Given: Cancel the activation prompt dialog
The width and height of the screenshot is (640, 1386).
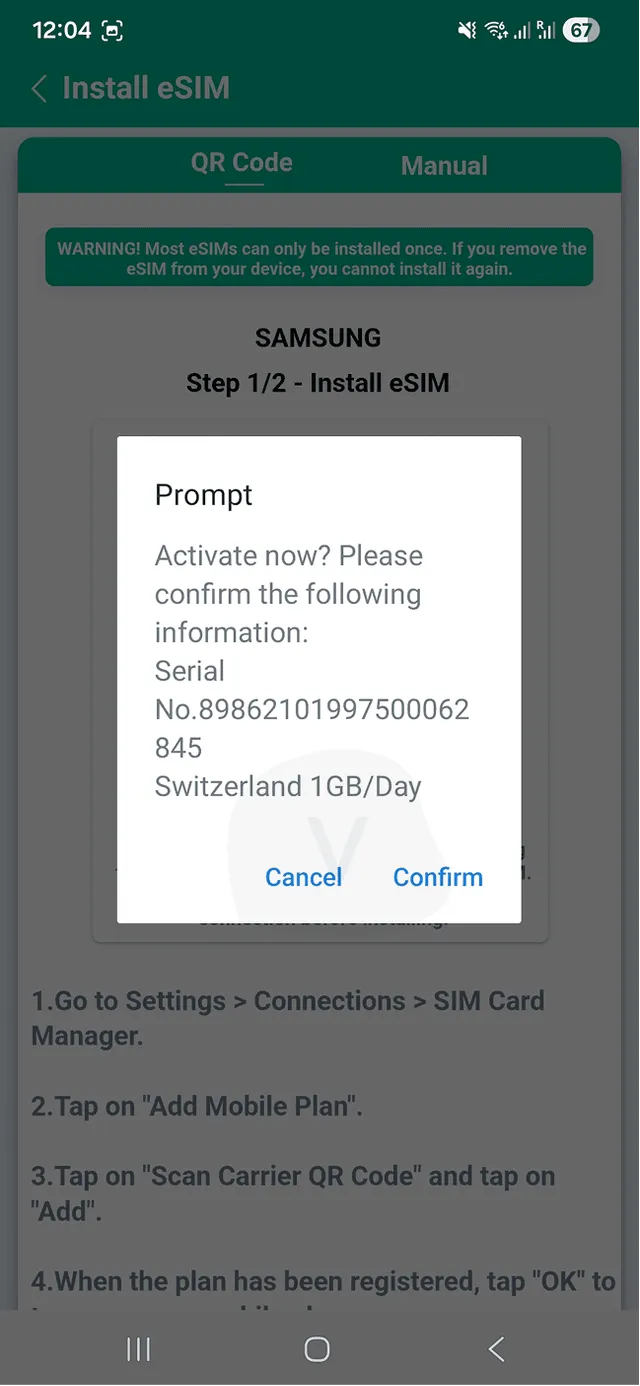Looking at the screenshot, I should [x=303, y=877].
